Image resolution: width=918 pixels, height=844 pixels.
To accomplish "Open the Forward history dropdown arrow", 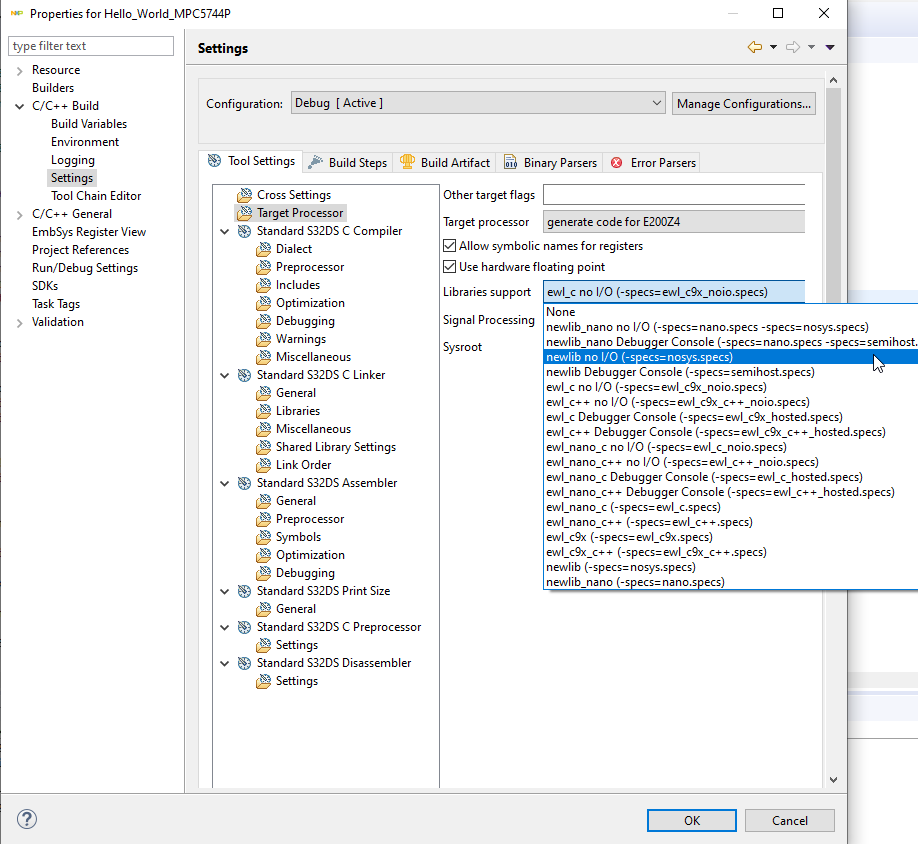I will (x=811, y=47).
